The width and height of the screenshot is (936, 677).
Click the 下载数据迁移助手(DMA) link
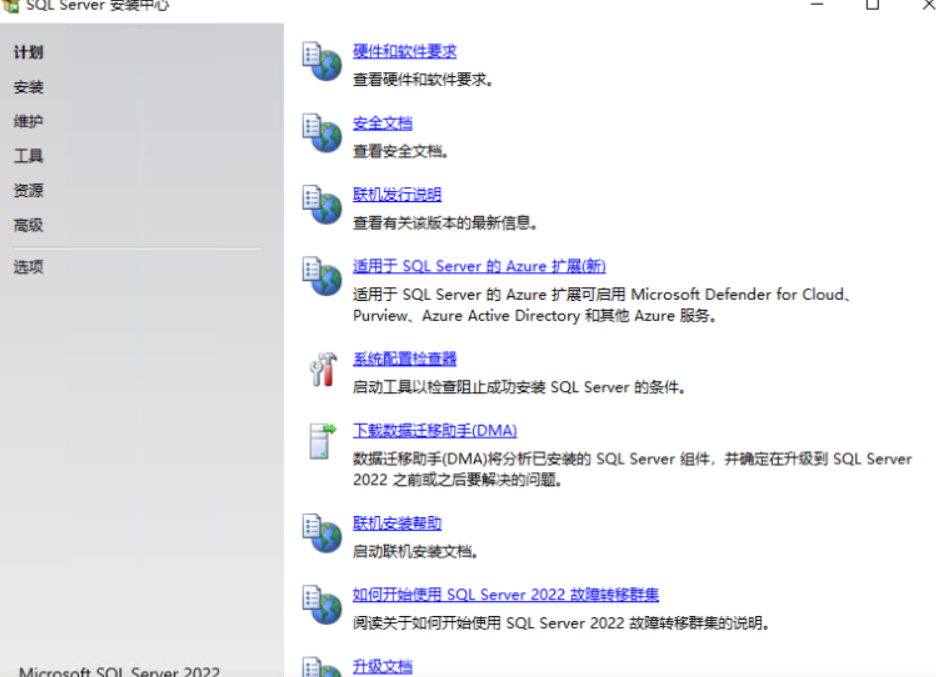tap(435, 430)
